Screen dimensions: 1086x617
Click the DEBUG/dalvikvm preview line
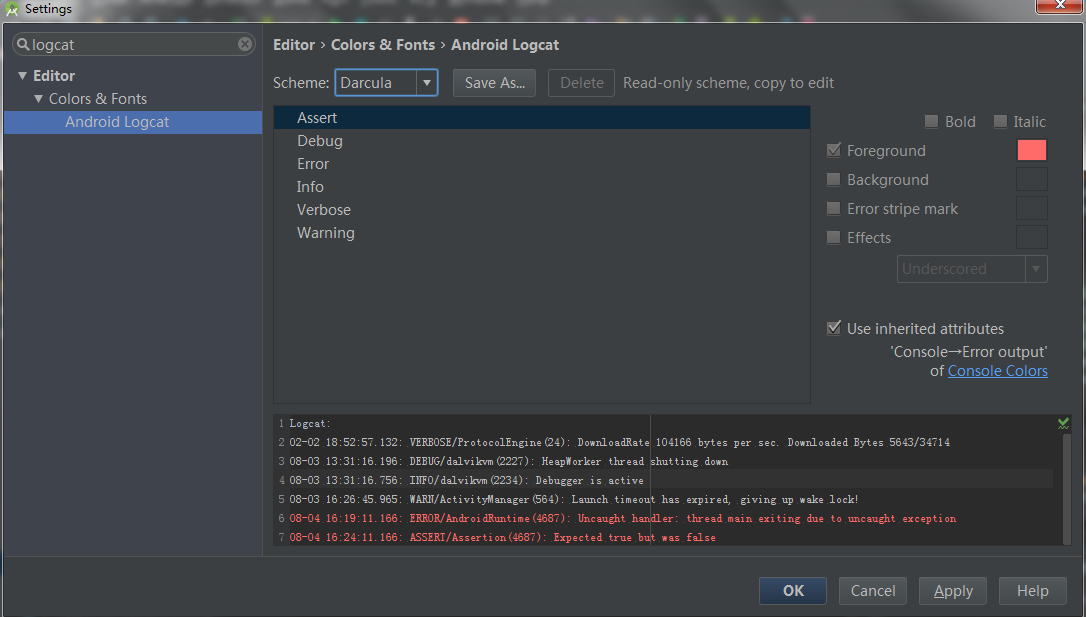(x=509, y=461)
